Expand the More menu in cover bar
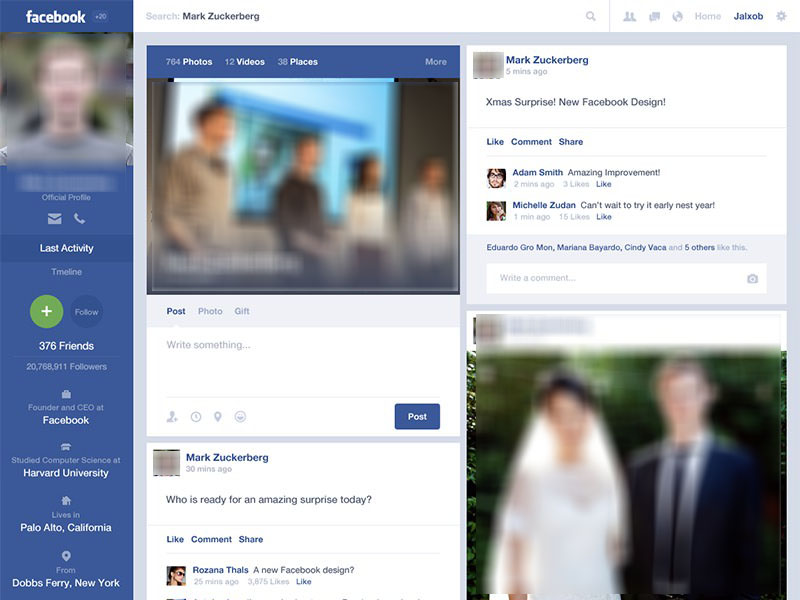The height and width of the screenshot is (600, 800). 436,62
